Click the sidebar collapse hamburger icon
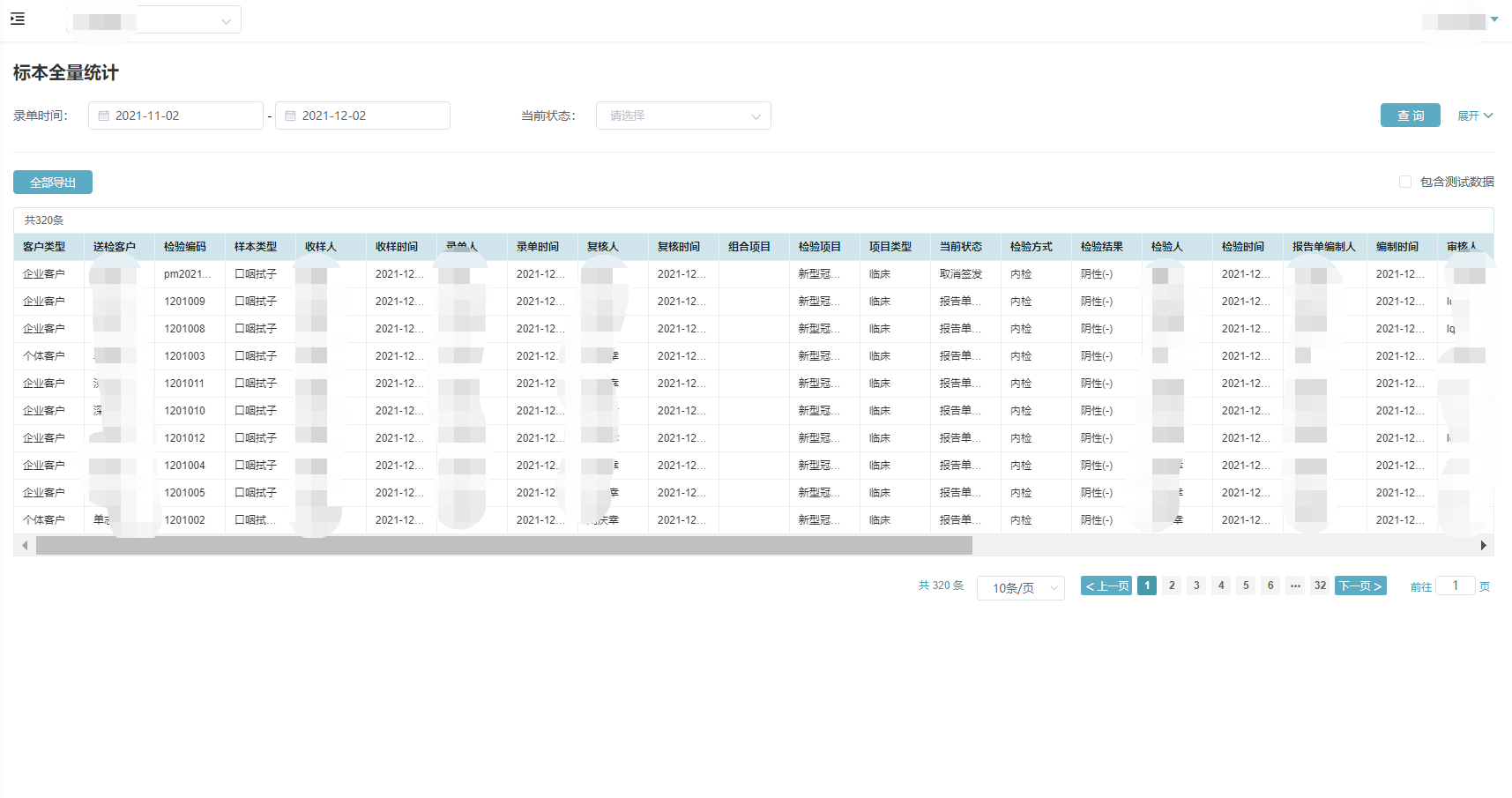This screenshot has width=1512, height=798. click(18, 19)
